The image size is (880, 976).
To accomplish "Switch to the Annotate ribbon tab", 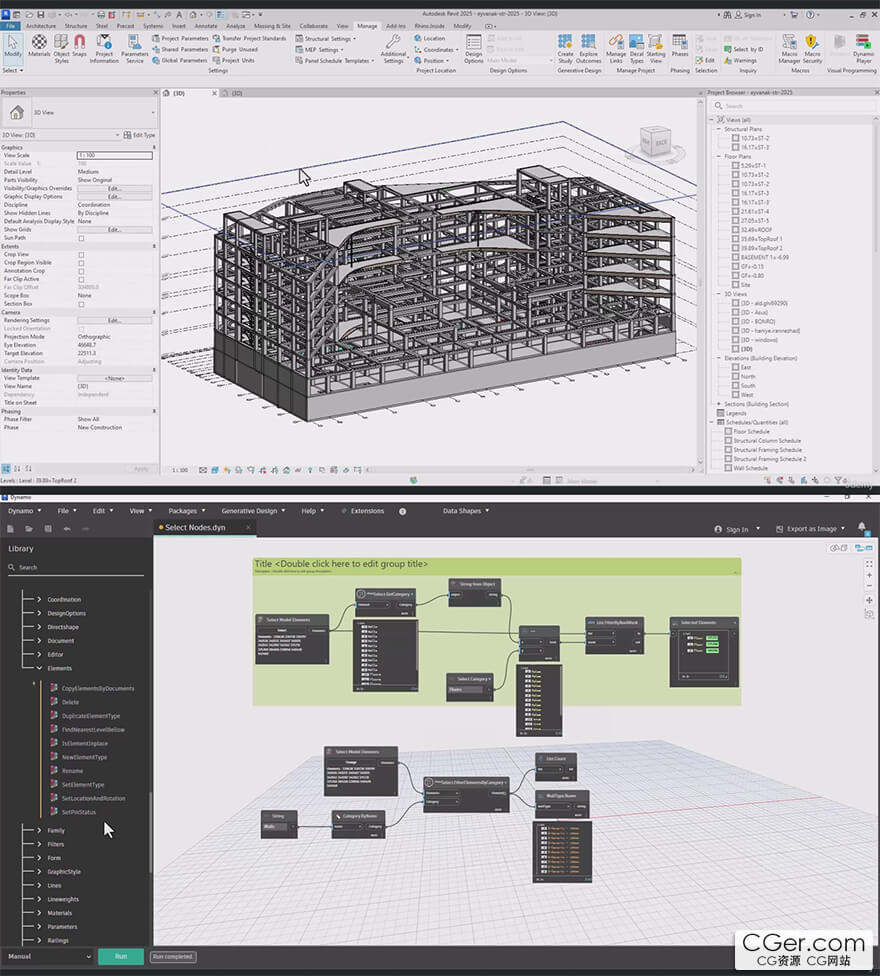I will (205, 26).
